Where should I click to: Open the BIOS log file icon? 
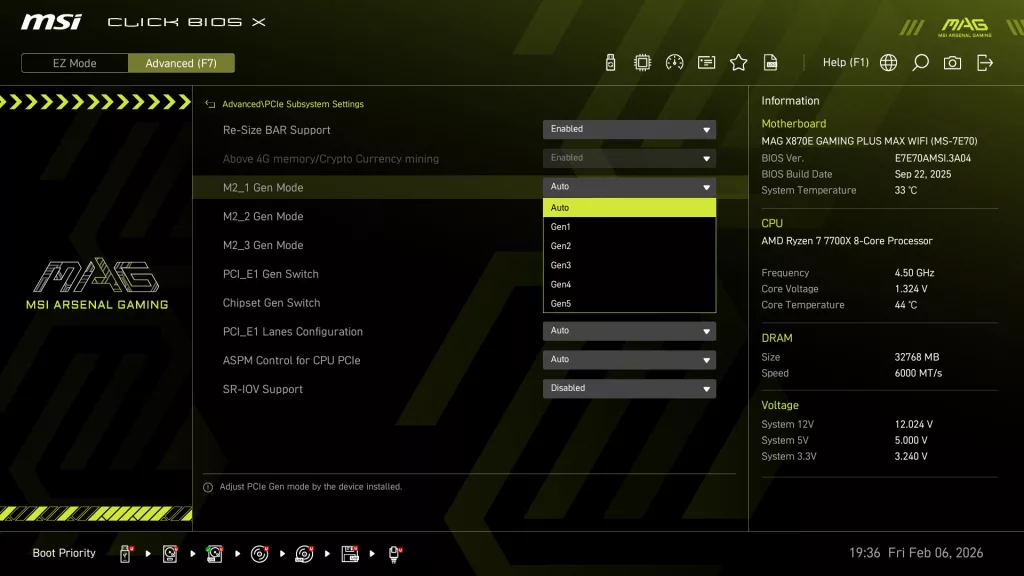pos(769,61)
